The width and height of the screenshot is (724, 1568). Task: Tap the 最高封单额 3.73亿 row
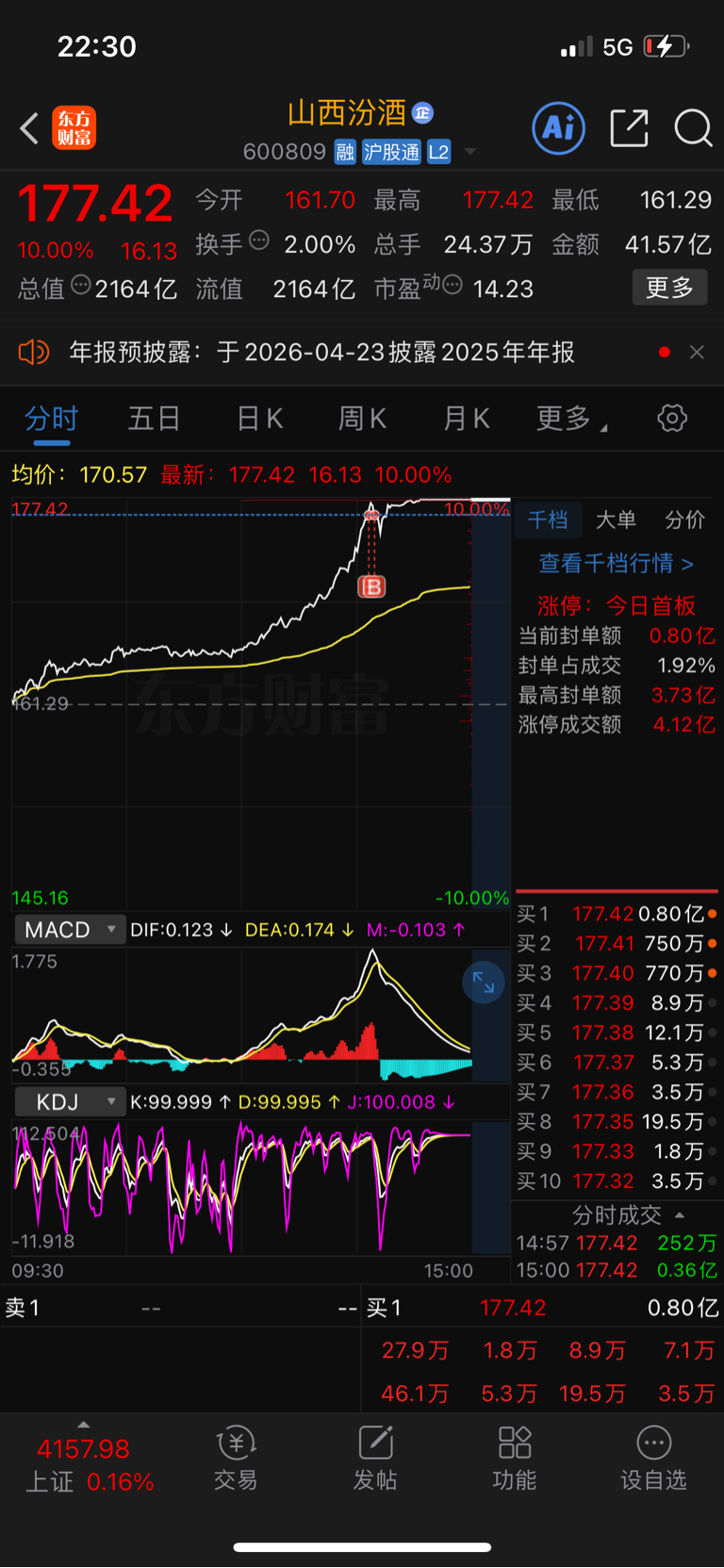617,695
